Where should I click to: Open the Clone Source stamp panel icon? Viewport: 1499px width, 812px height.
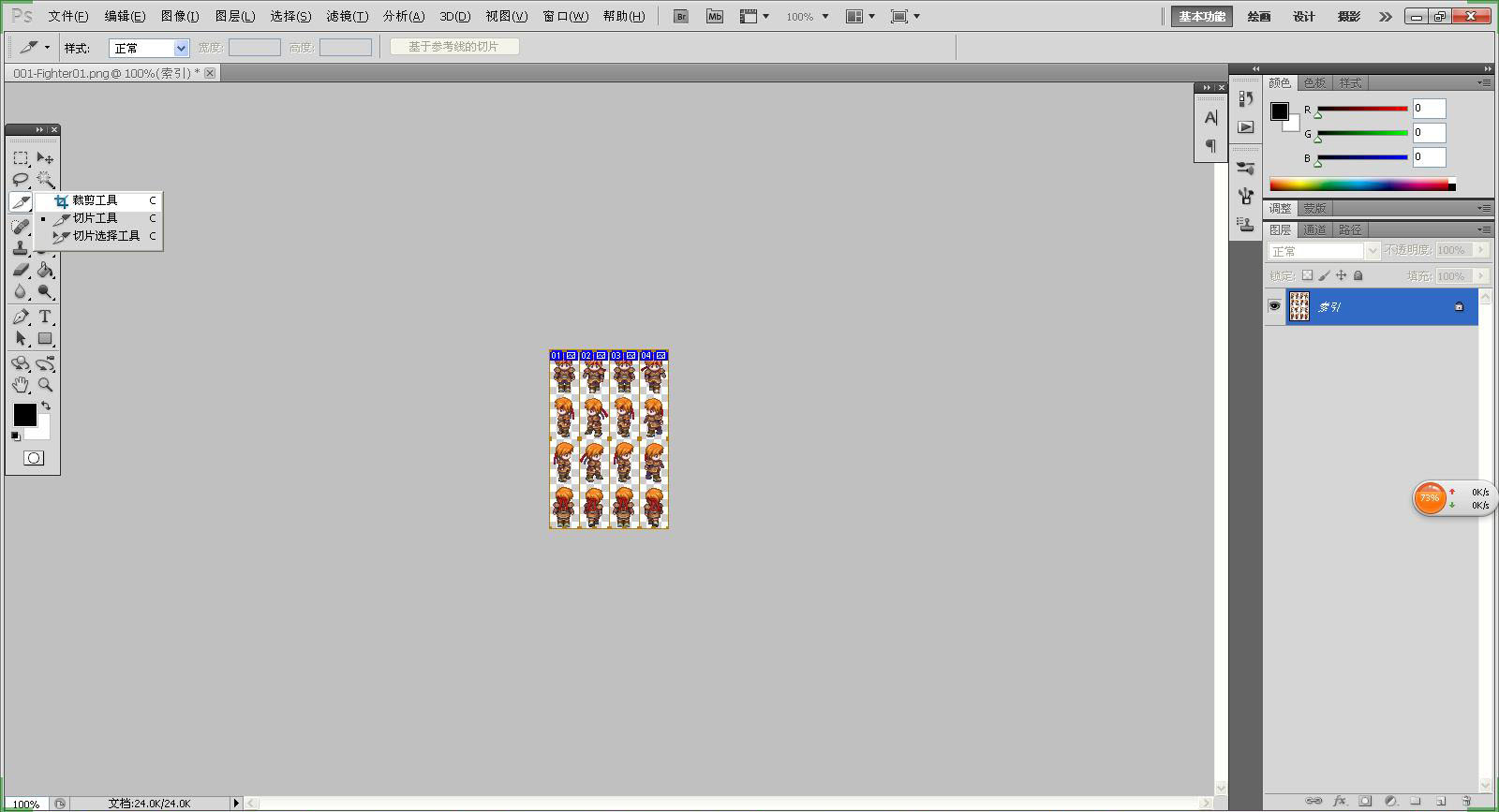point(1245,224)
